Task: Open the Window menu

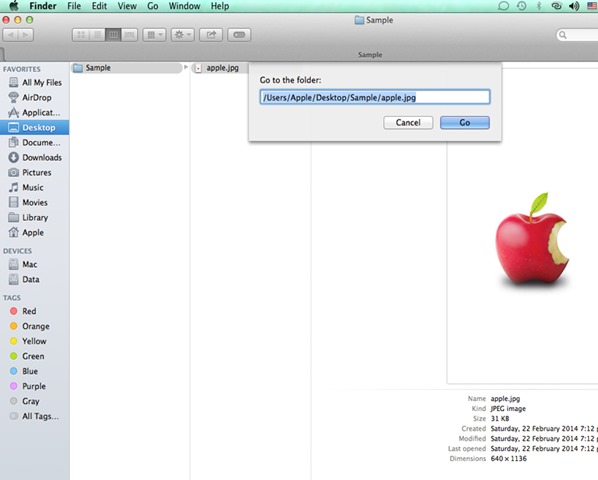Action: tap(185, 6)
